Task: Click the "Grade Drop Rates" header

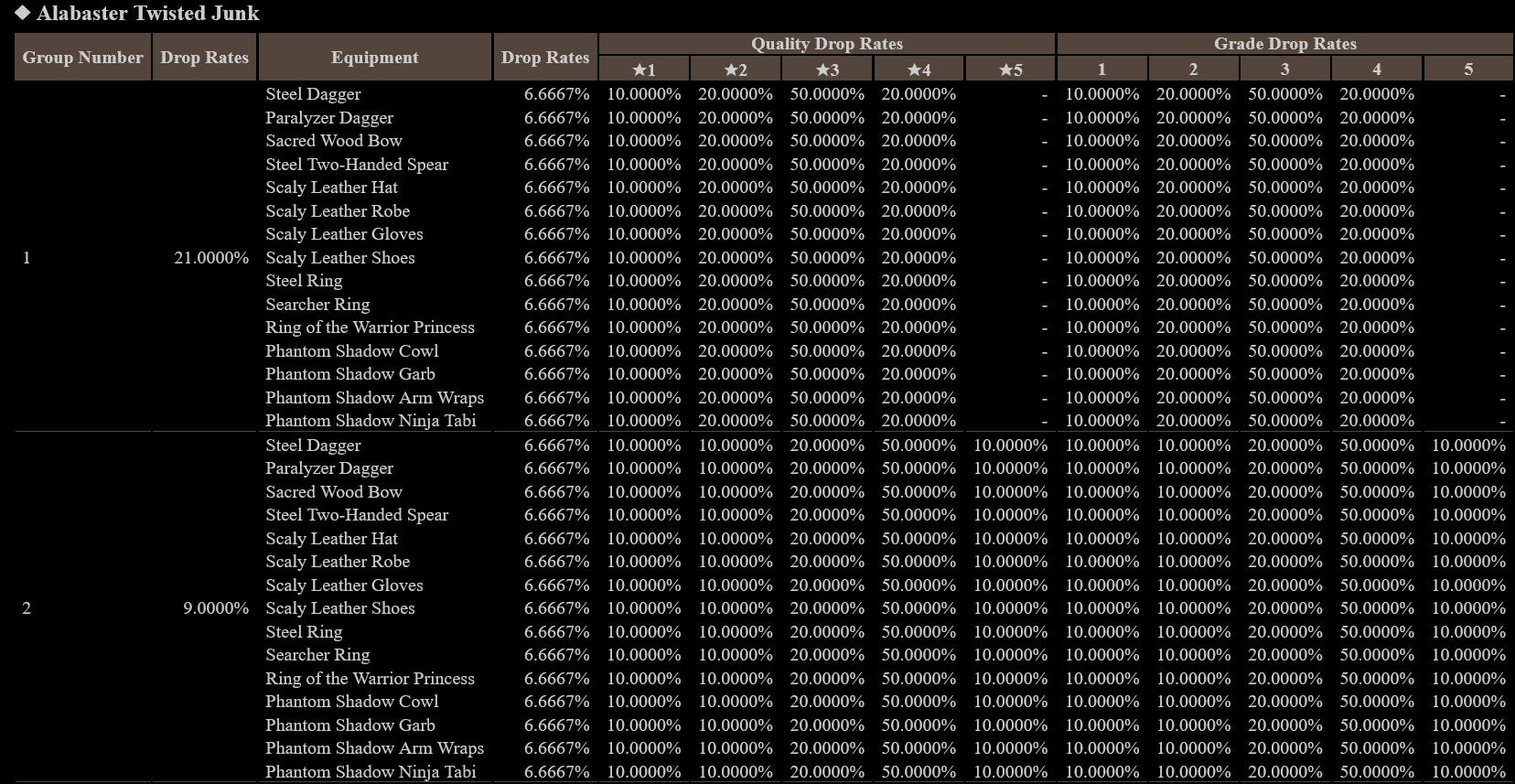Action: point(1285,44)
